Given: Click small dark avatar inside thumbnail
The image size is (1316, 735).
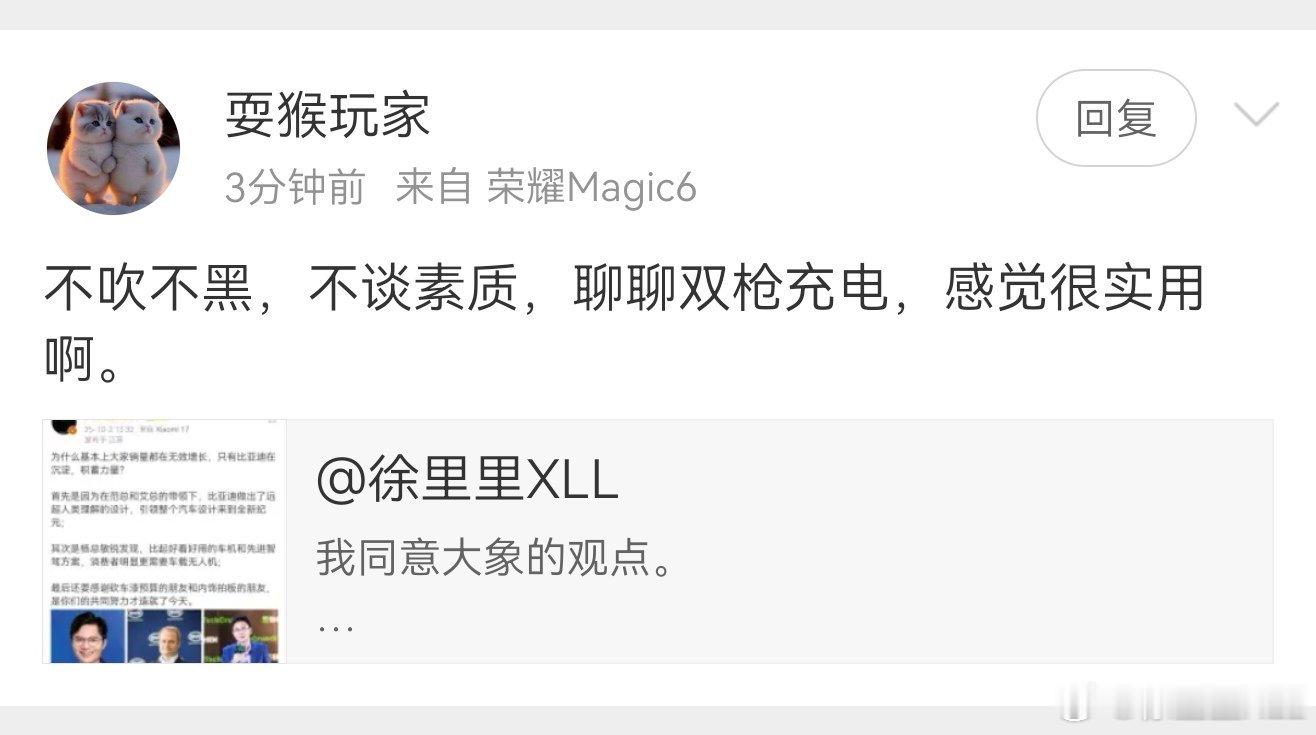Looking at the screenshot, I should click(x=65, y=427).
